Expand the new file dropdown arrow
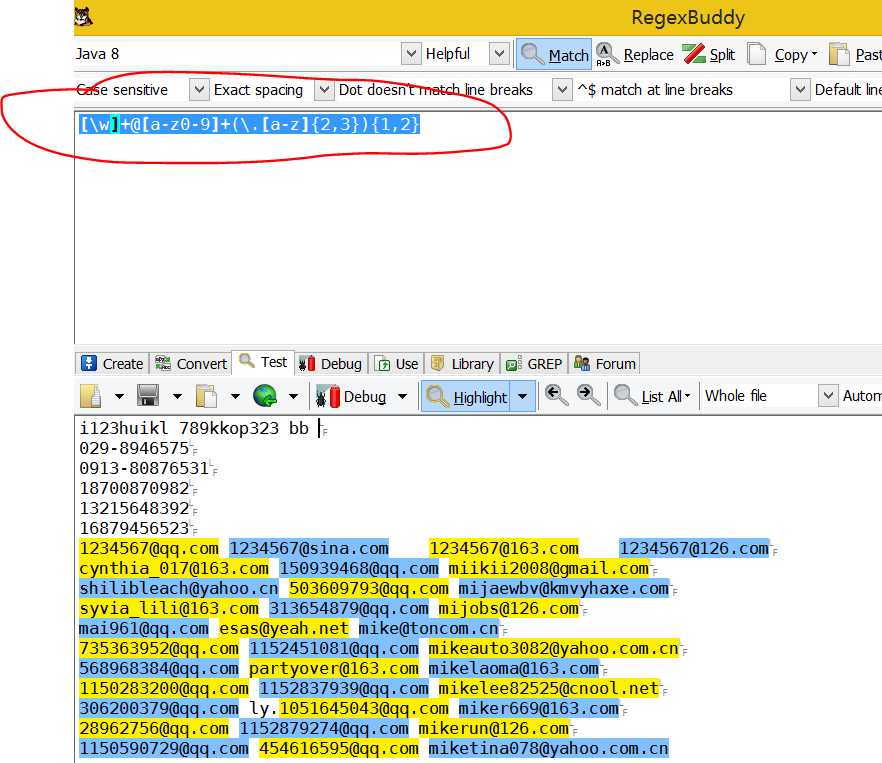The image size is (882, 763). 119,396
